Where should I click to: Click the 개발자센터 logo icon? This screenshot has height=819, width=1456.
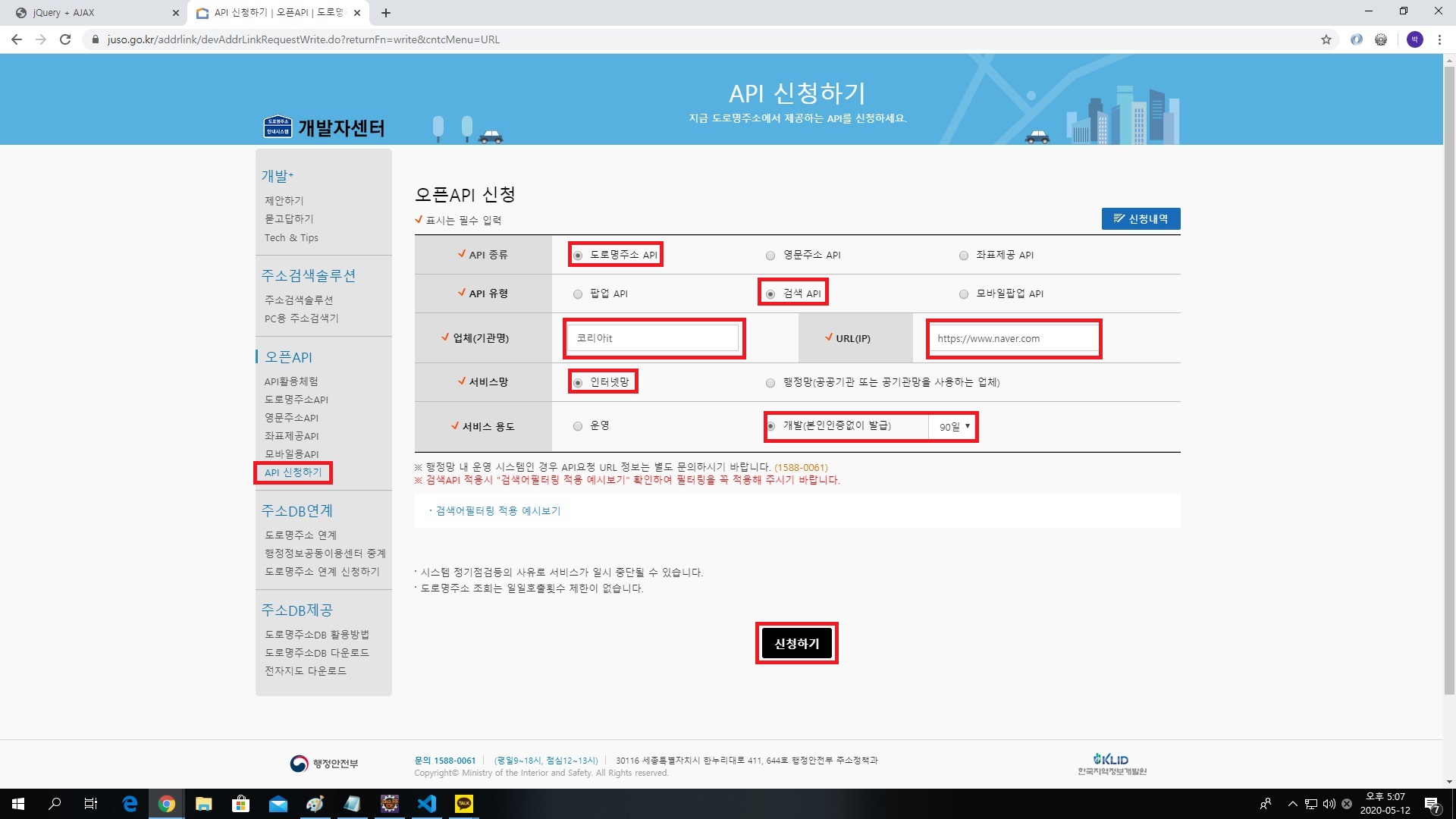pos(278,127)
